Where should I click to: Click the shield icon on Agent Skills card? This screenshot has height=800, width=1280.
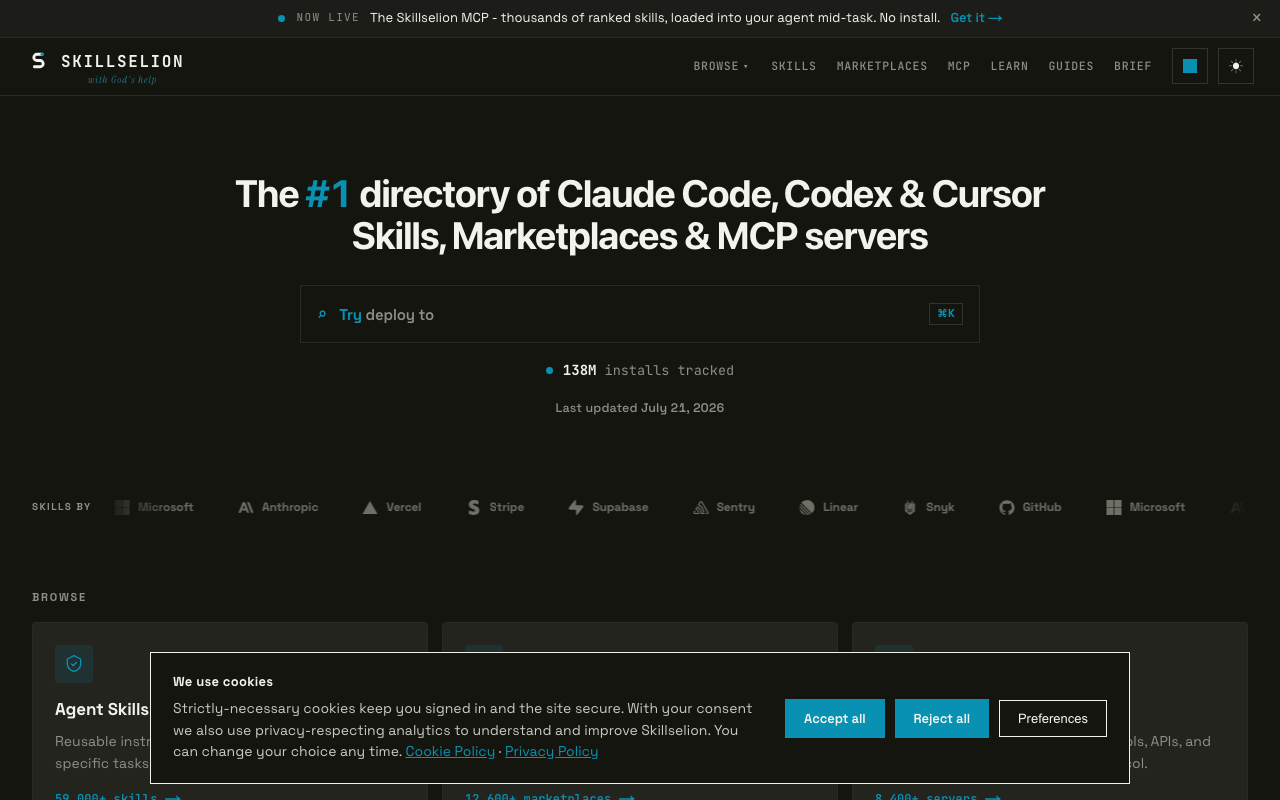74,664
